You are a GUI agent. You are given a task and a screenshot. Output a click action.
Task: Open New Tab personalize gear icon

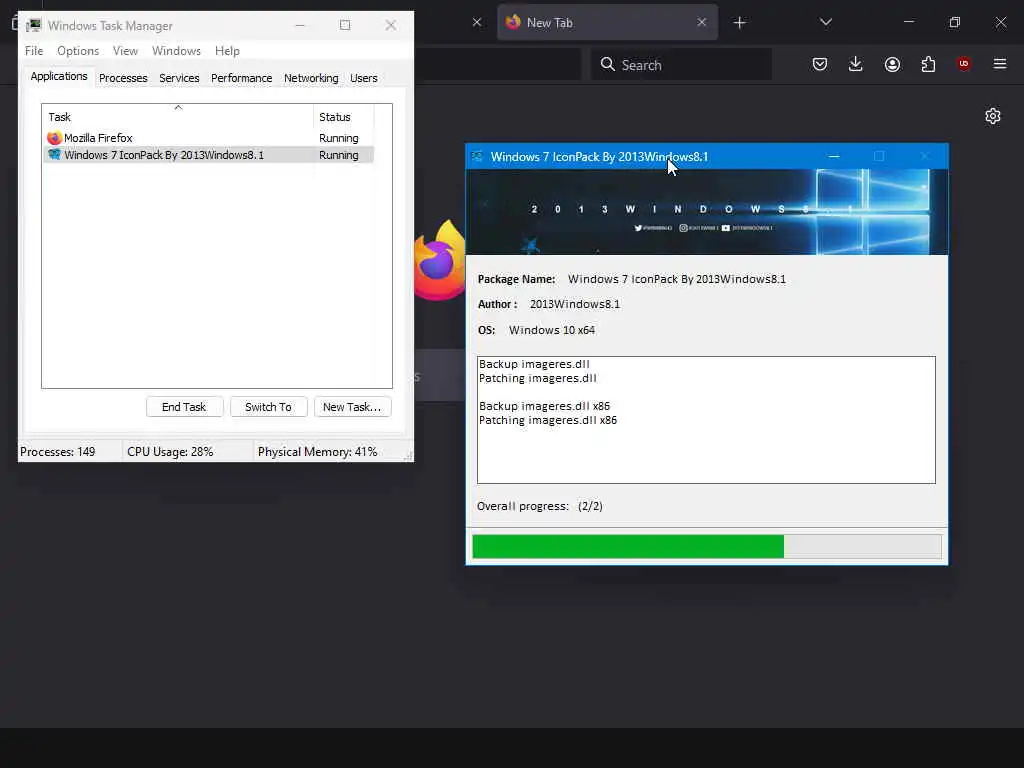pos(993,116)
